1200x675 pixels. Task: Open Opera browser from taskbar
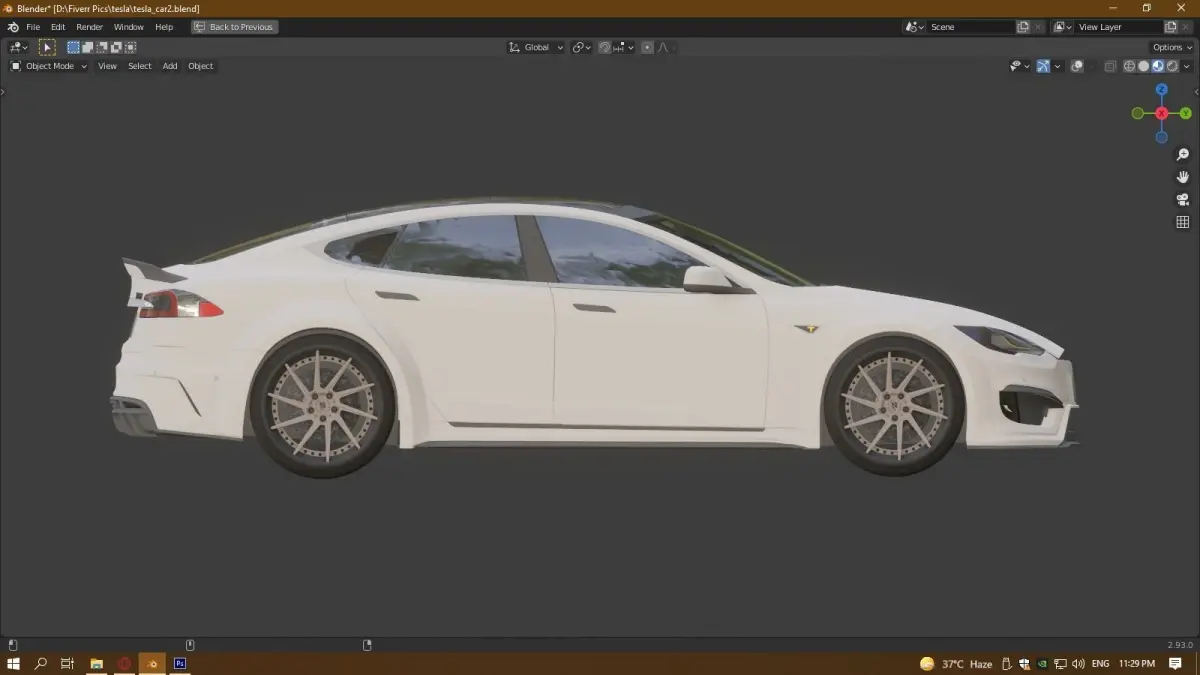pos(124,663)
